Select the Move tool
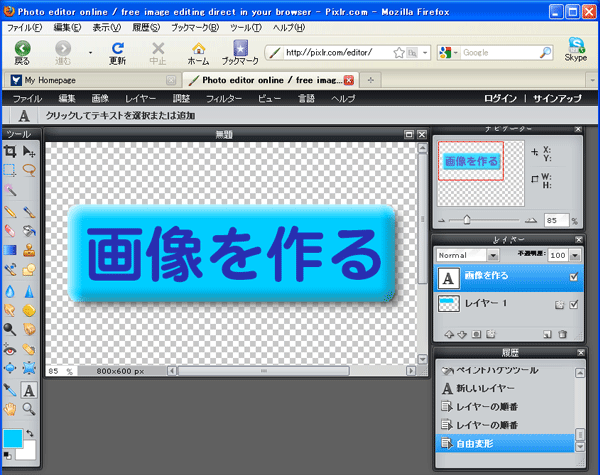This screenshot has width=600, height=475. click(x=29, y=151)
